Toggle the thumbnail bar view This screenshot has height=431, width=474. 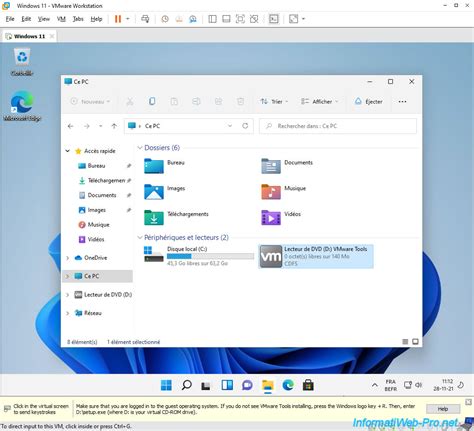pos(226,19)
